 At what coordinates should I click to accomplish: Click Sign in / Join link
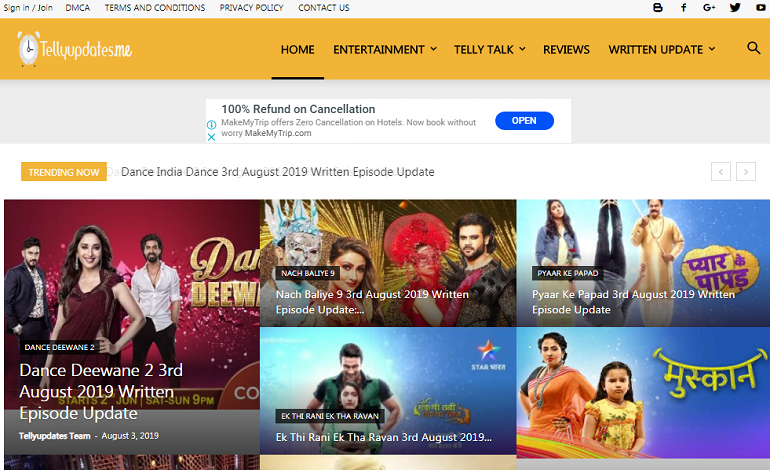click(x=28, y=8)
